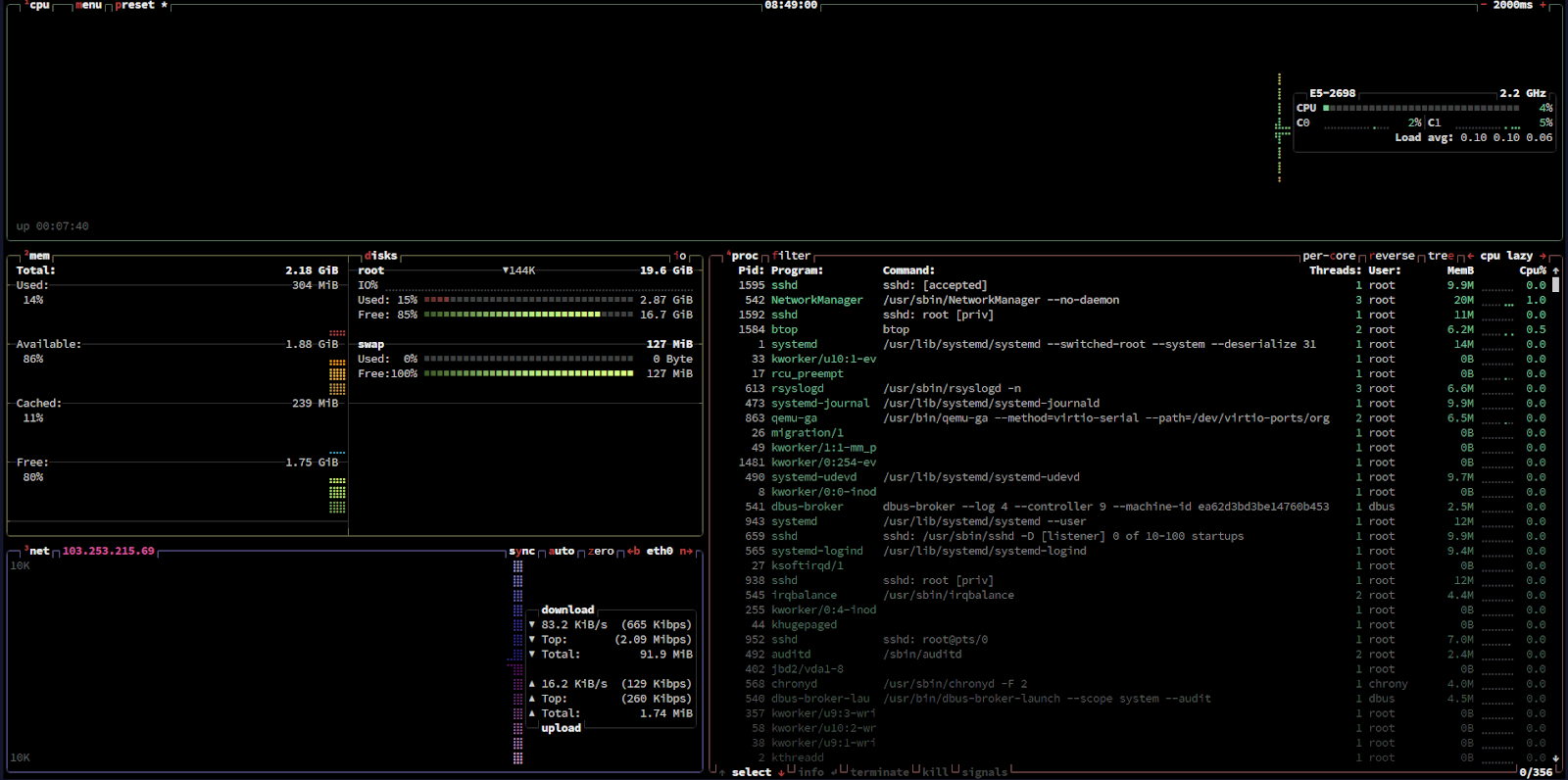Toggle per-core CPU usage in proc
The width and height of the screenshot is (1568, 780).
(1329, 256)
